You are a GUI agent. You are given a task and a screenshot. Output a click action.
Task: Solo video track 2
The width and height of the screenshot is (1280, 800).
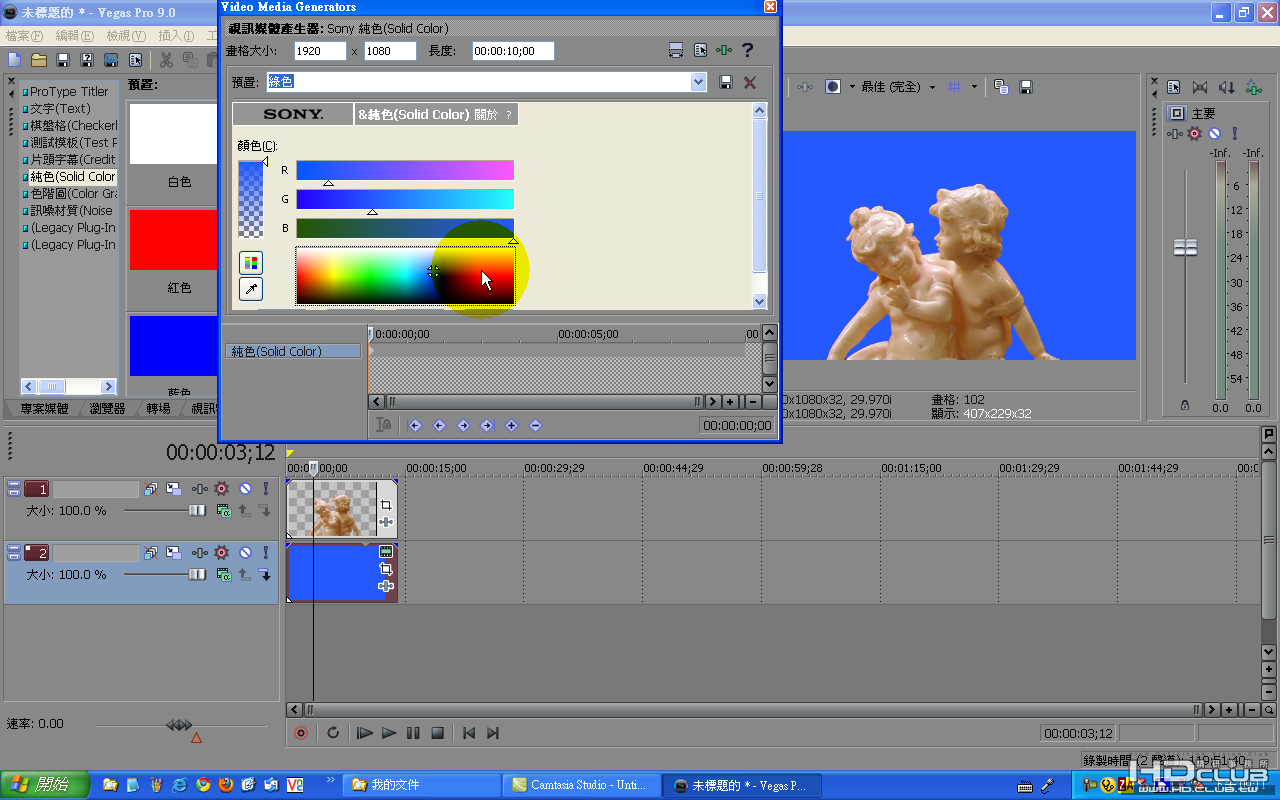pos(266,552)
